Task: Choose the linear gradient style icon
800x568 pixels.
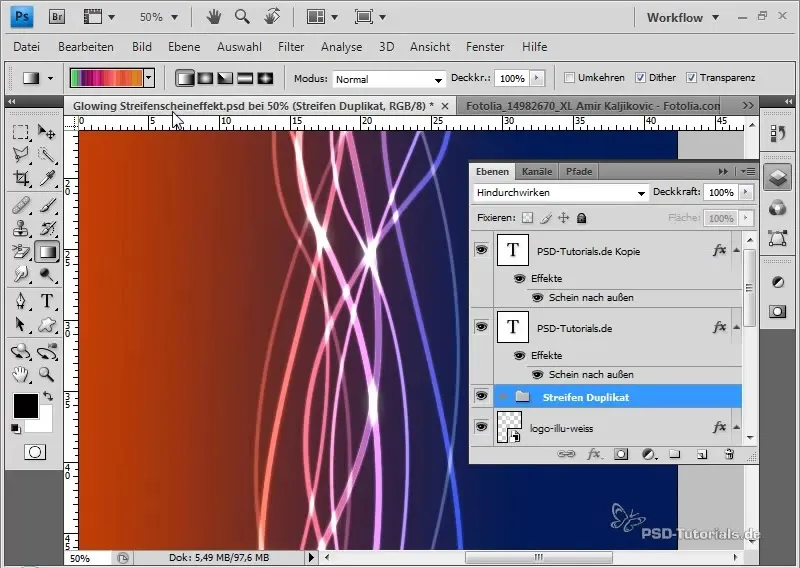Action: click(185, 78)
